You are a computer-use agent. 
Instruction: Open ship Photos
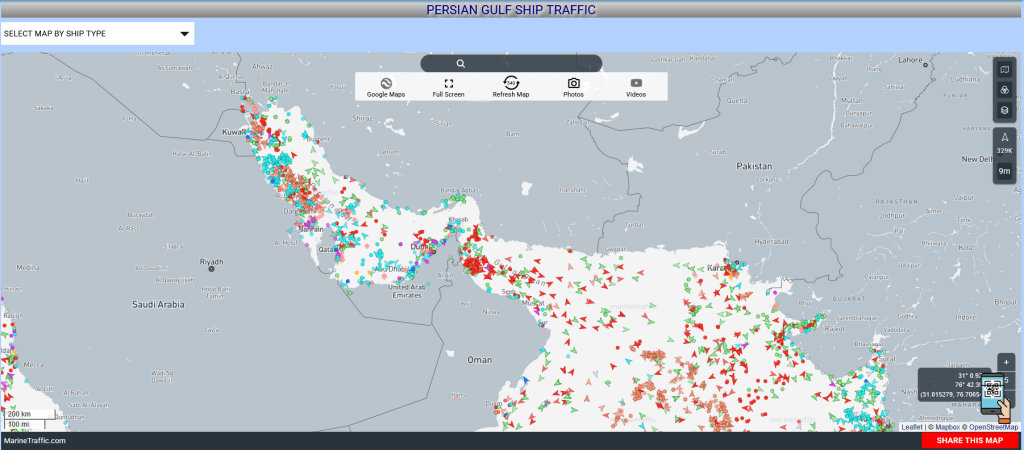pyautogui.click(x=573, y=87)
